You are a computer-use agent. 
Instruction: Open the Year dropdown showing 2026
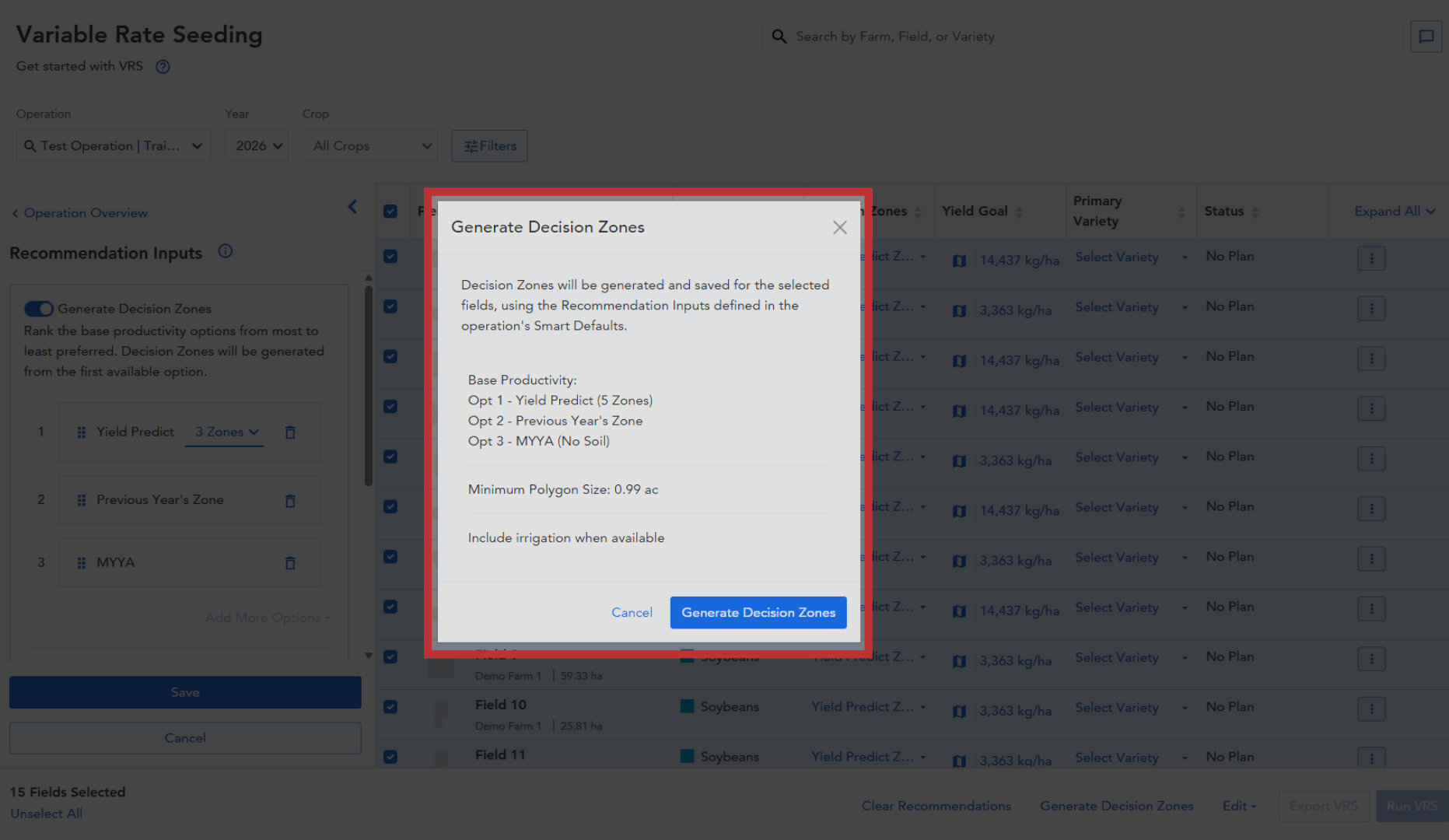point(257,146)
